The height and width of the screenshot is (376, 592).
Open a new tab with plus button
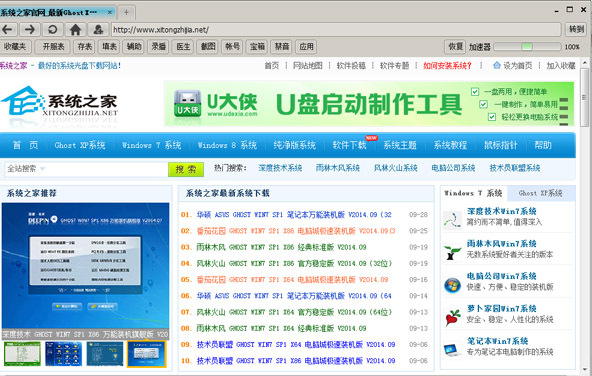pyautogui.click(x=126, y=12)
